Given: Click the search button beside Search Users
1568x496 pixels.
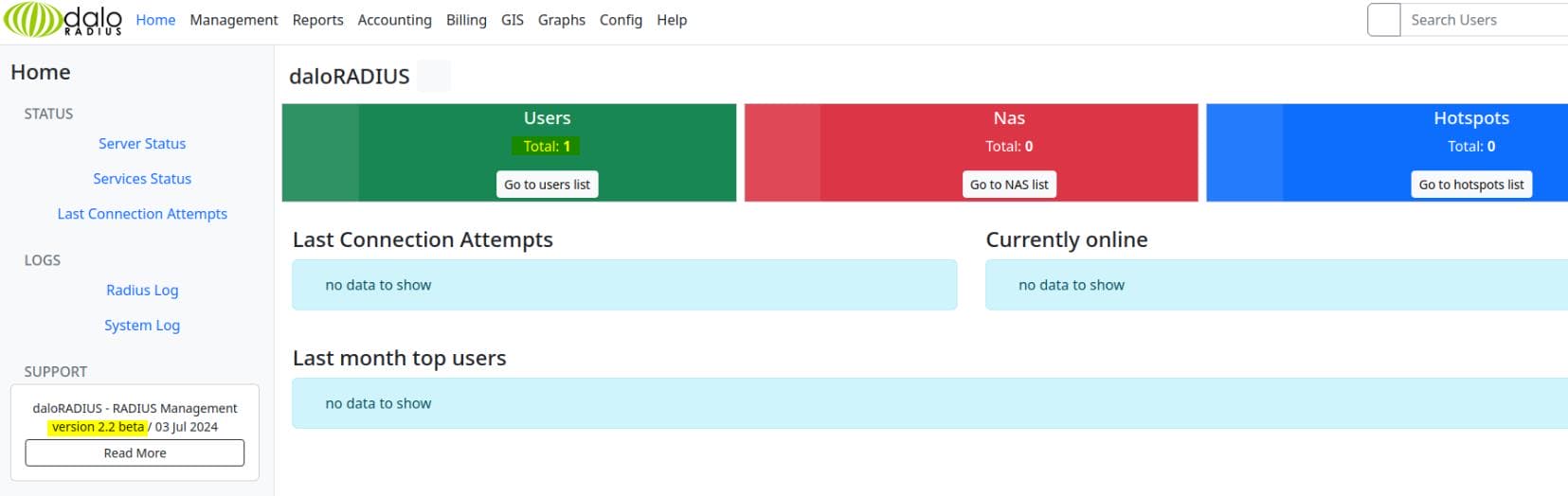Looking at the screenshot, I should point(1383,20).
